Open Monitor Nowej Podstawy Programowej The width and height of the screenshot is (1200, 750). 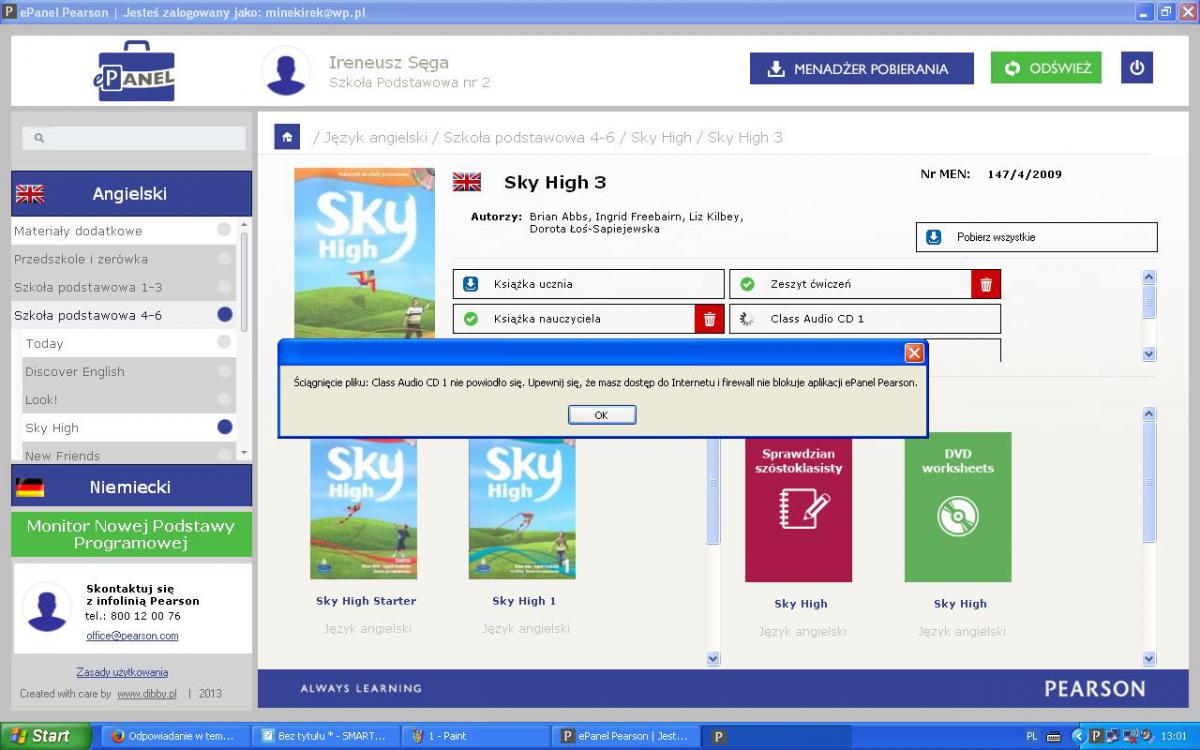(131, 534)
